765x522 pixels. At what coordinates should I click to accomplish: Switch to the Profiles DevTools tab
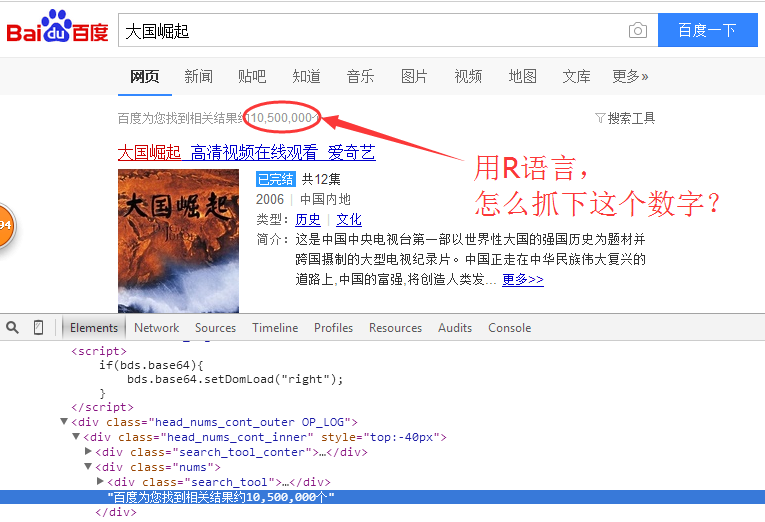[x=334, y=328]
